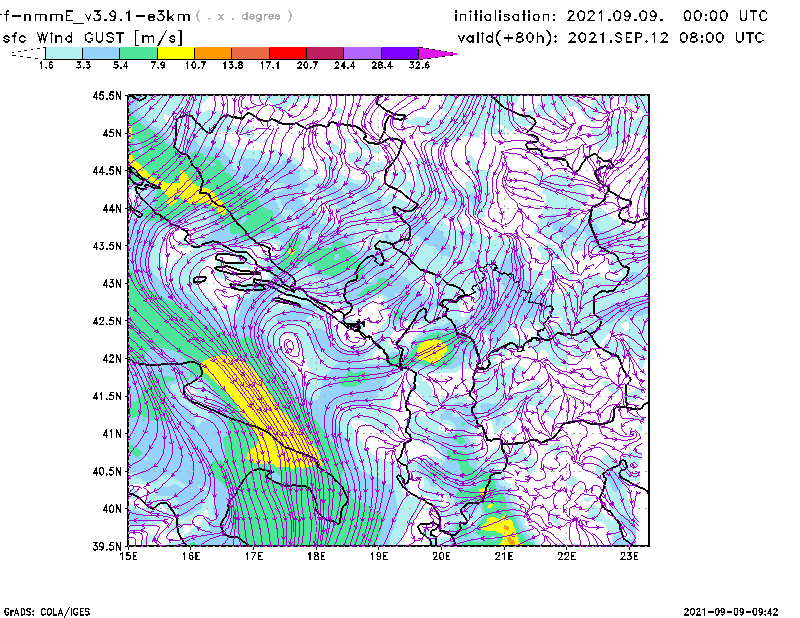Click the legend value 7.9
Viewport: 800px width, 618px height.
coord(158,65)
